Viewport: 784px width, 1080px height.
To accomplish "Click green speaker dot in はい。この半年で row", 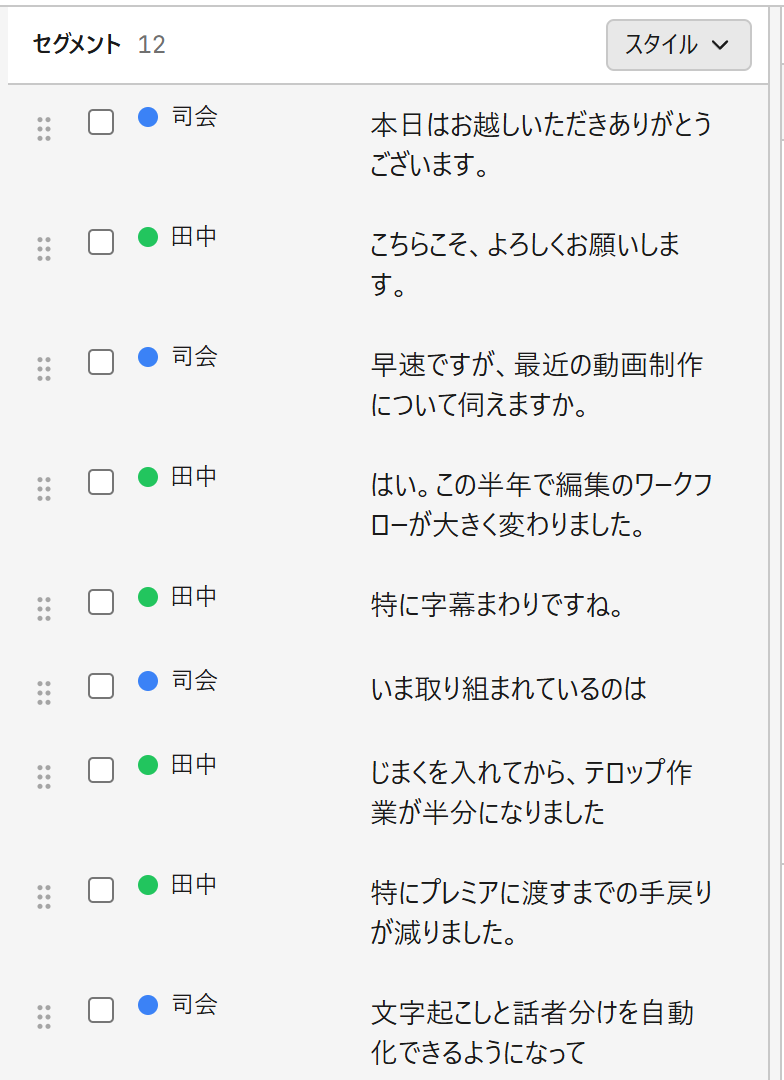I will 148,477.
